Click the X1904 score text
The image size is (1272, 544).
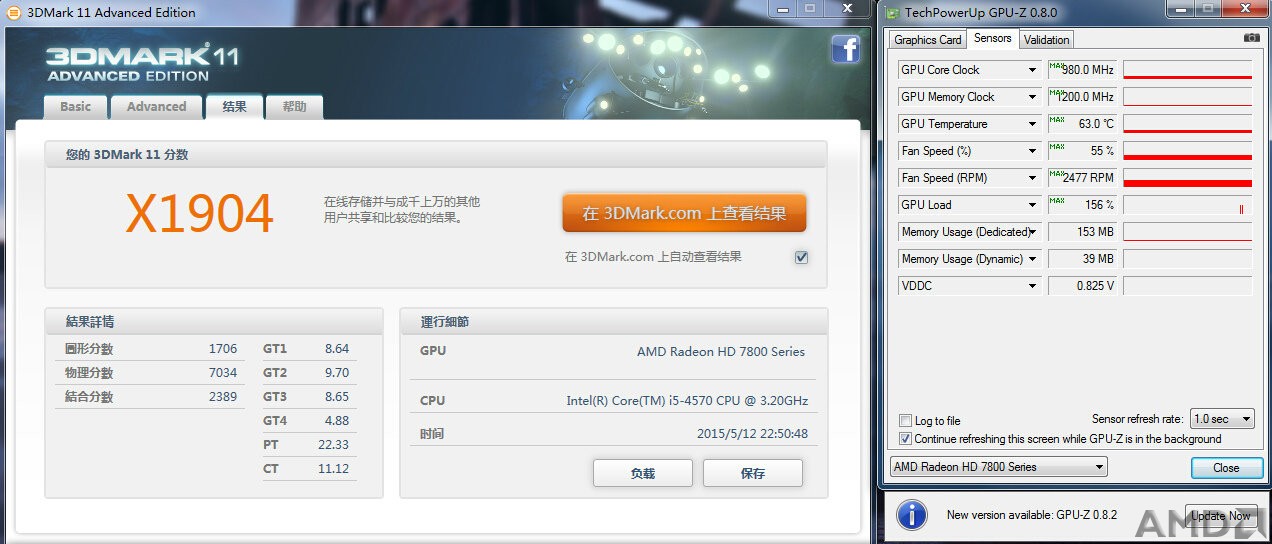click(x=199, y=213)
